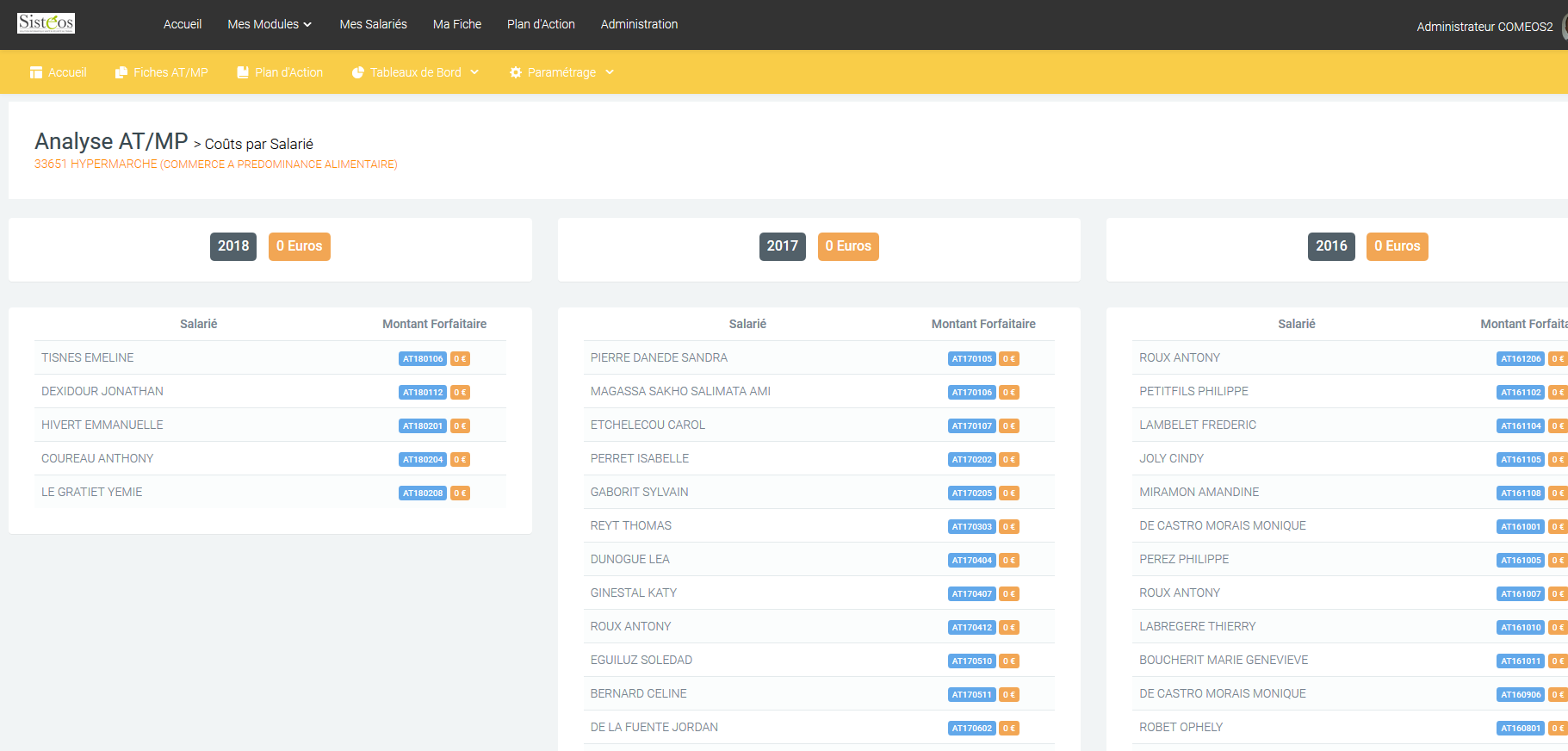The height and width of the screenshot is (751, 1568).
Task: Expand the Paramétrage chevron
Action: (610, 72)
